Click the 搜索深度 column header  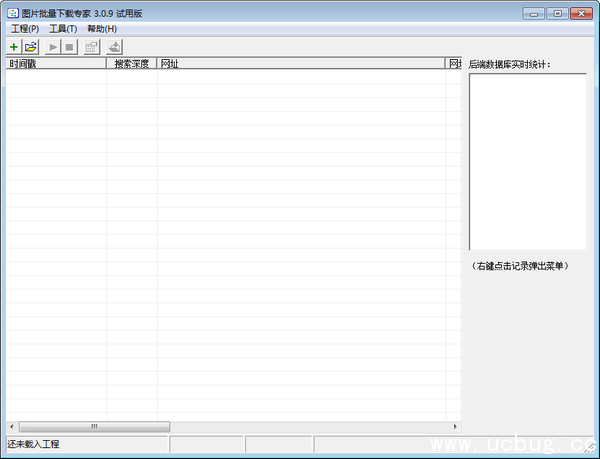point(132,64)
